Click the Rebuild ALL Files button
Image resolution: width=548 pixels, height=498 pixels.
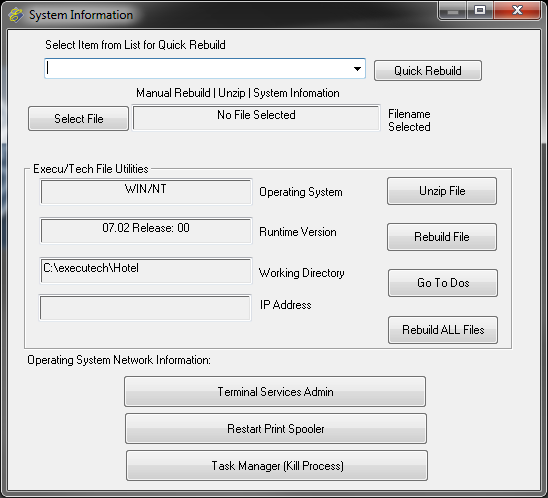click(x=443, y=330)
